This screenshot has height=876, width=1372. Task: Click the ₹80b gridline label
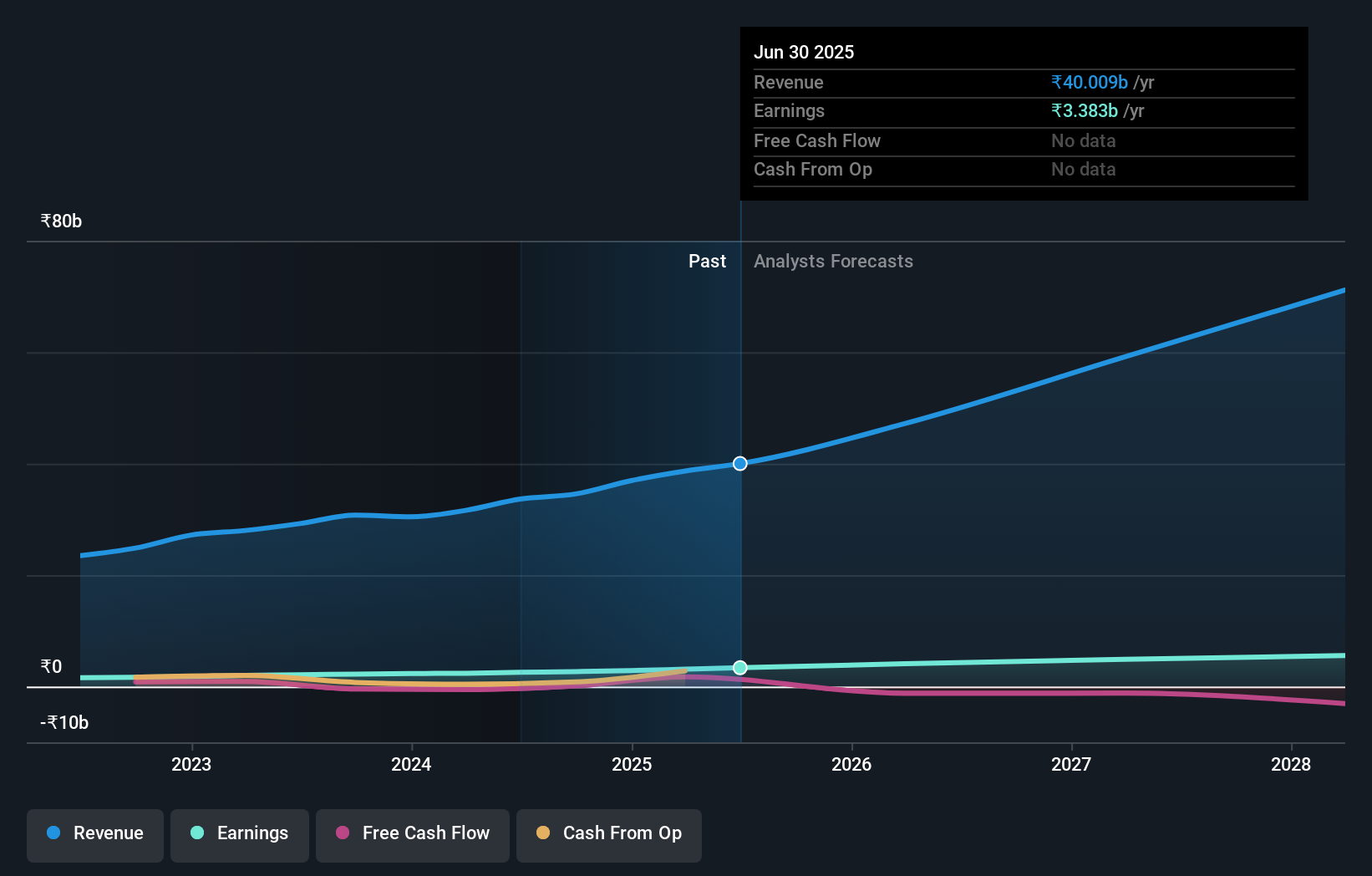pos(60,221)
